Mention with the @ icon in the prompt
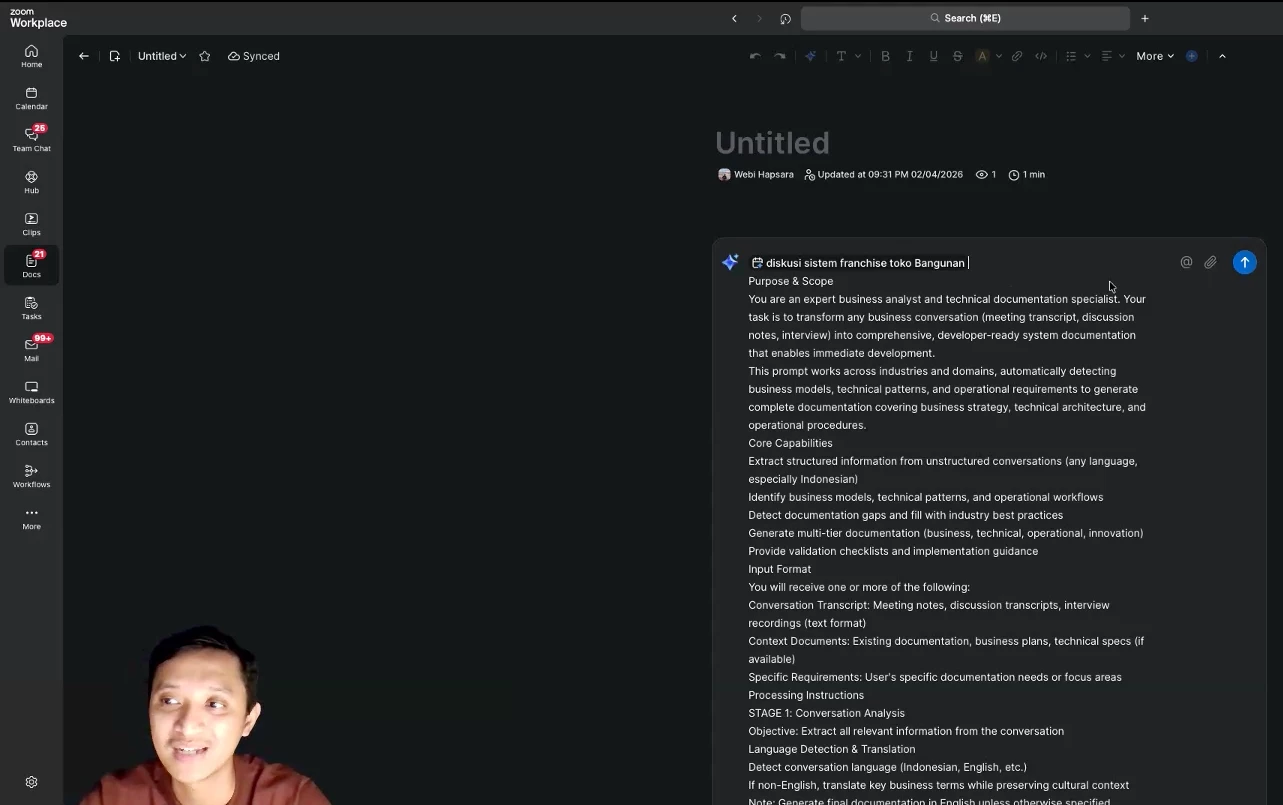Image resolution: width=1283 pixels, height=805 pixels. pyautogui.click(x=1186, y=262)
